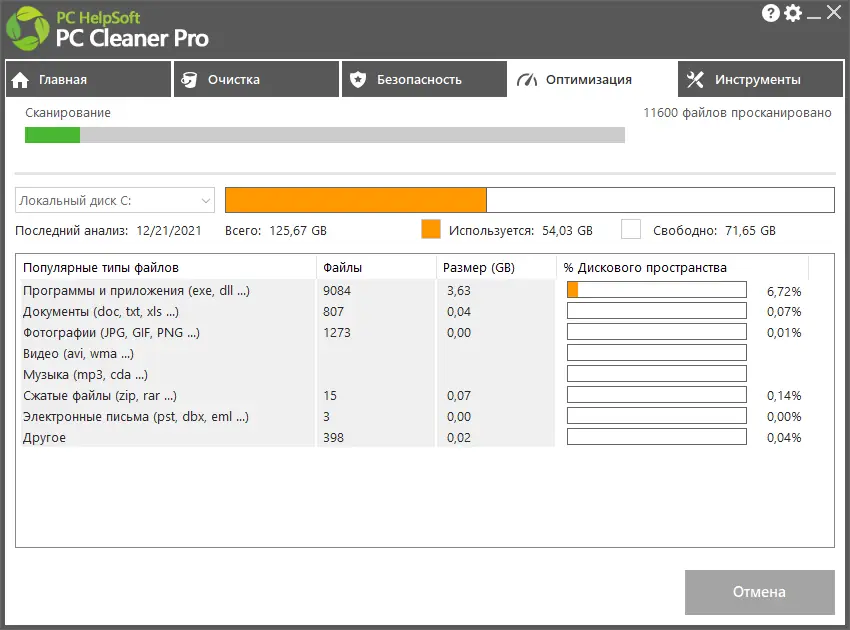850x630 pixels.
Task: Open the Инструменты tab
Action: pos(761,79)
